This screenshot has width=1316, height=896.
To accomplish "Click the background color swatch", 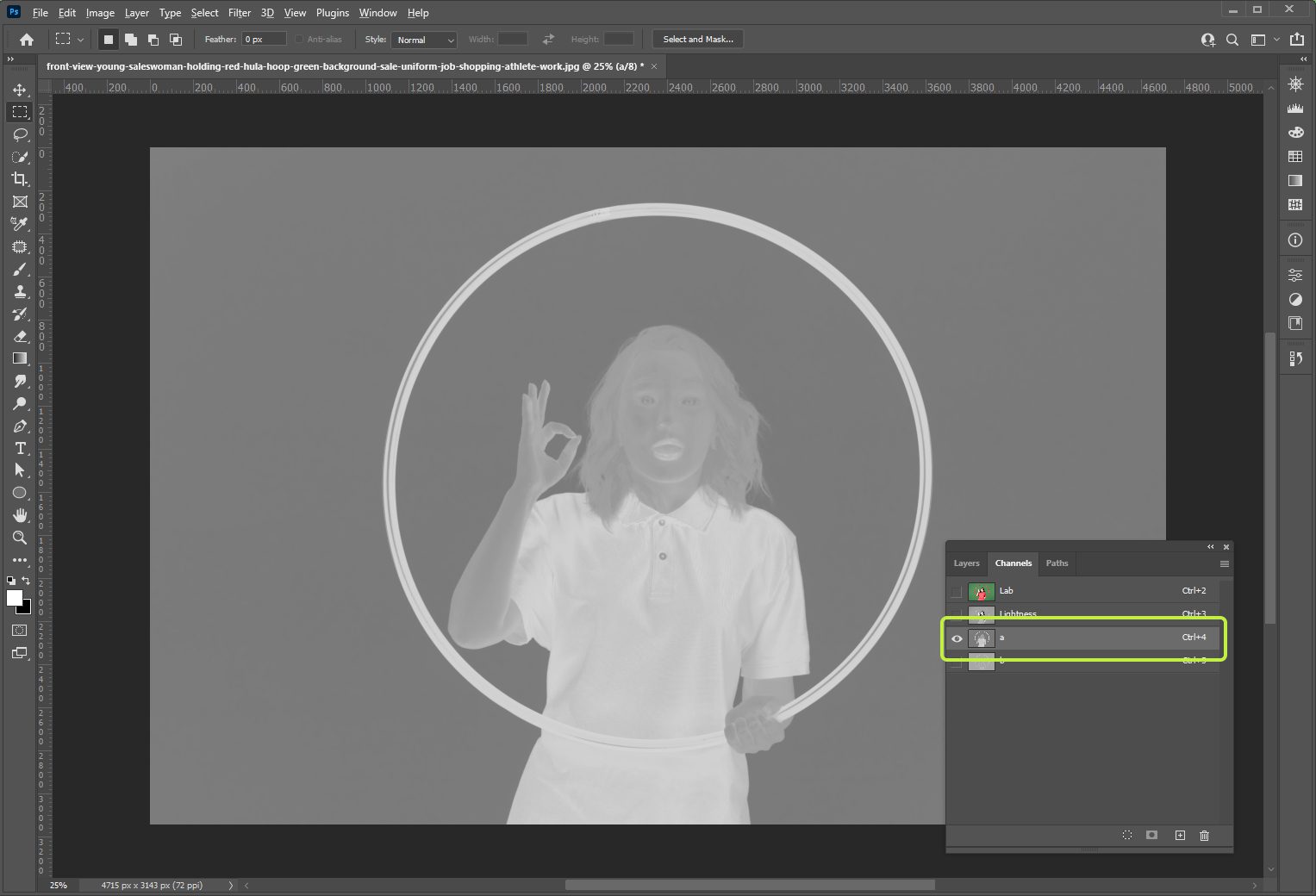I will (x=27, y=608).
